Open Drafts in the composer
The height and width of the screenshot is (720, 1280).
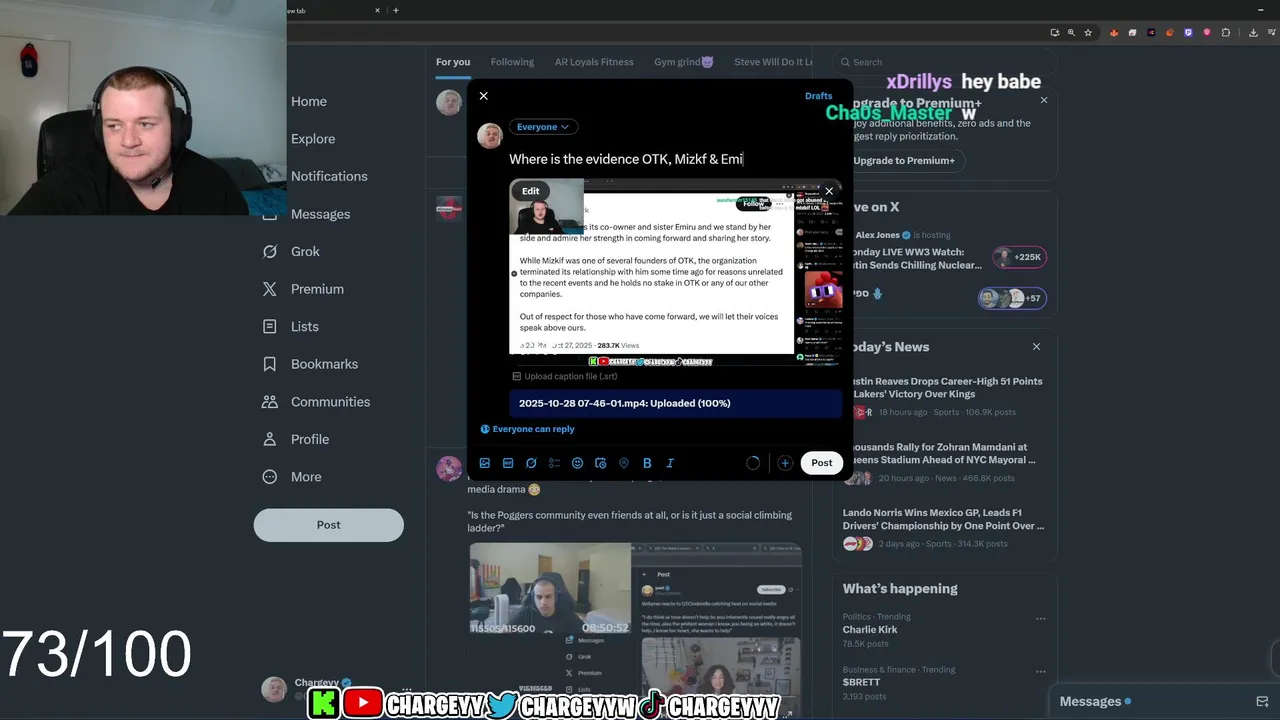818,96
